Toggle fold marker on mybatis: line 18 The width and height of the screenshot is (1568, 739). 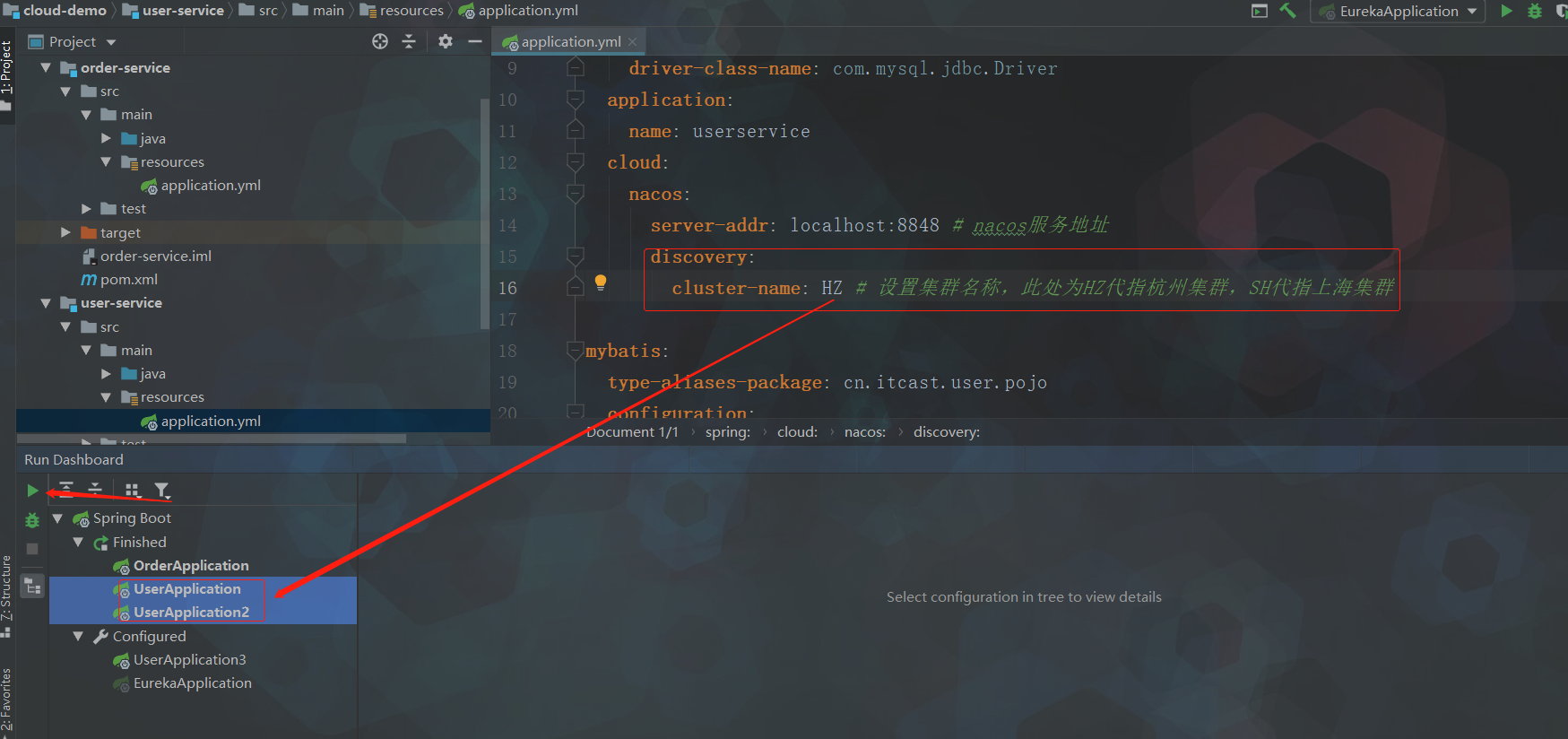click(x=576, y=351)
